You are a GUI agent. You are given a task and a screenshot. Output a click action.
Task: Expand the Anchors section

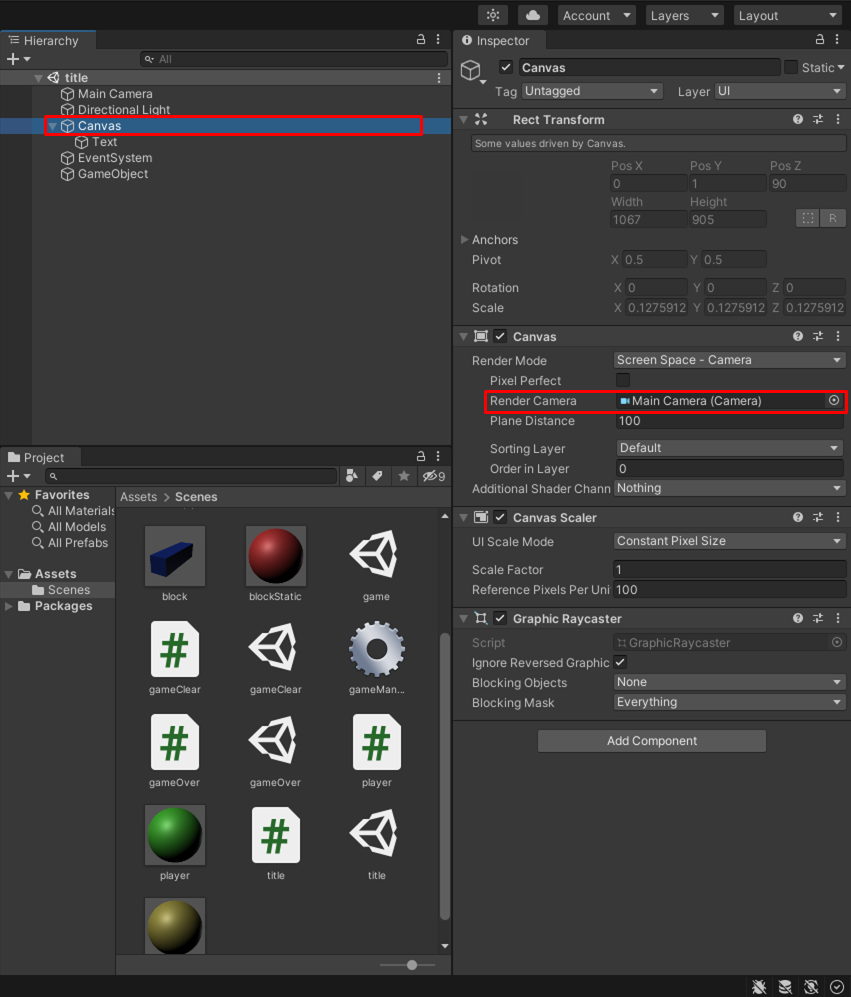pyautogui.click(x=464, y=240)
